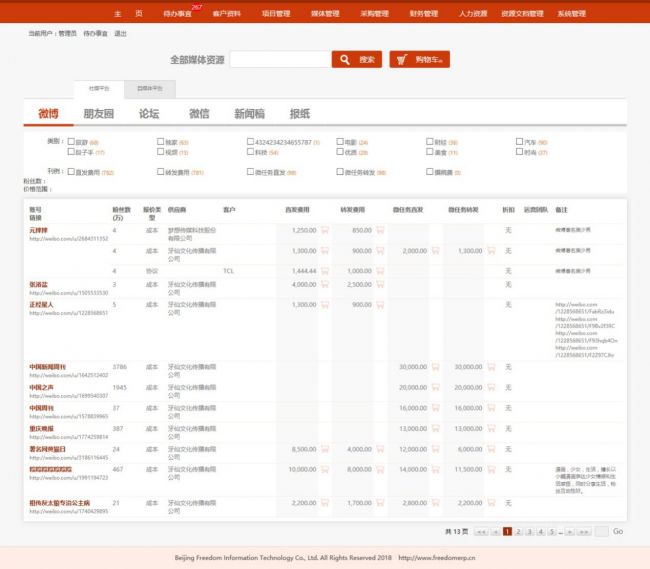Click the orange 搜索 button
Image resolution: width=650 pixels, height=569 pixels.
click(x=357, y=60)
